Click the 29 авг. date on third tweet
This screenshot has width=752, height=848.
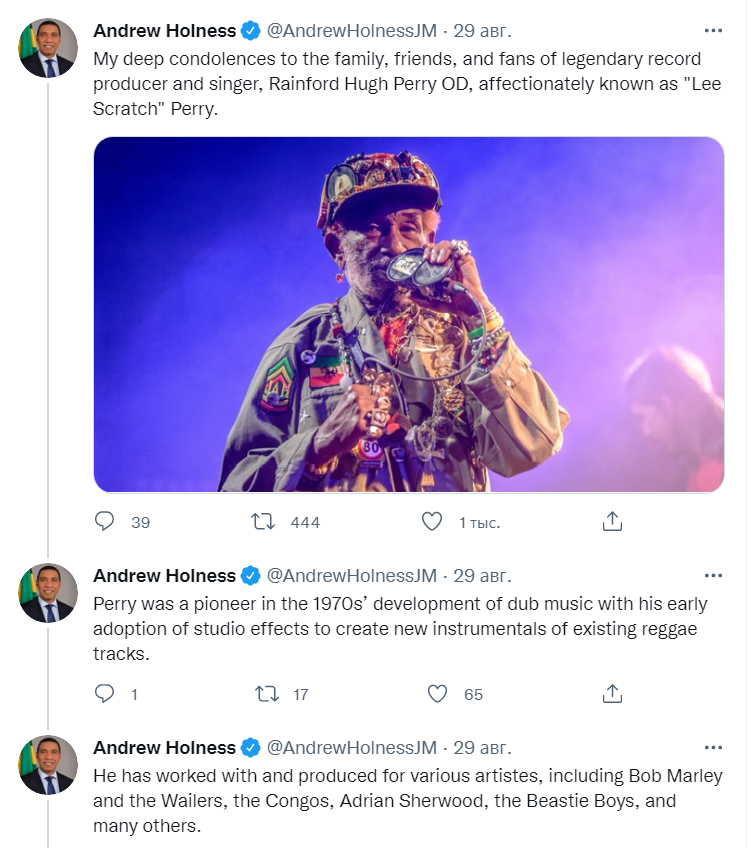(x=482, y=748)
